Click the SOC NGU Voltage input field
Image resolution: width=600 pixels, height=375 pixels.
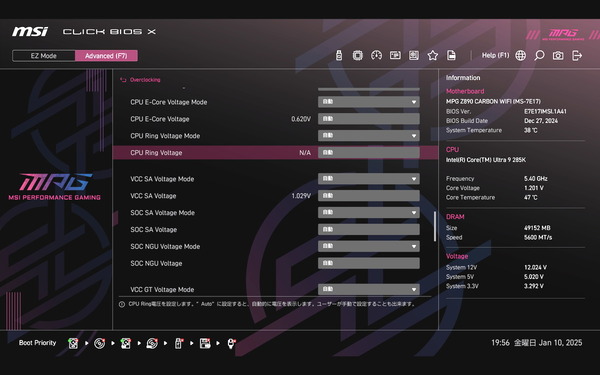click(x=368, y=263)
